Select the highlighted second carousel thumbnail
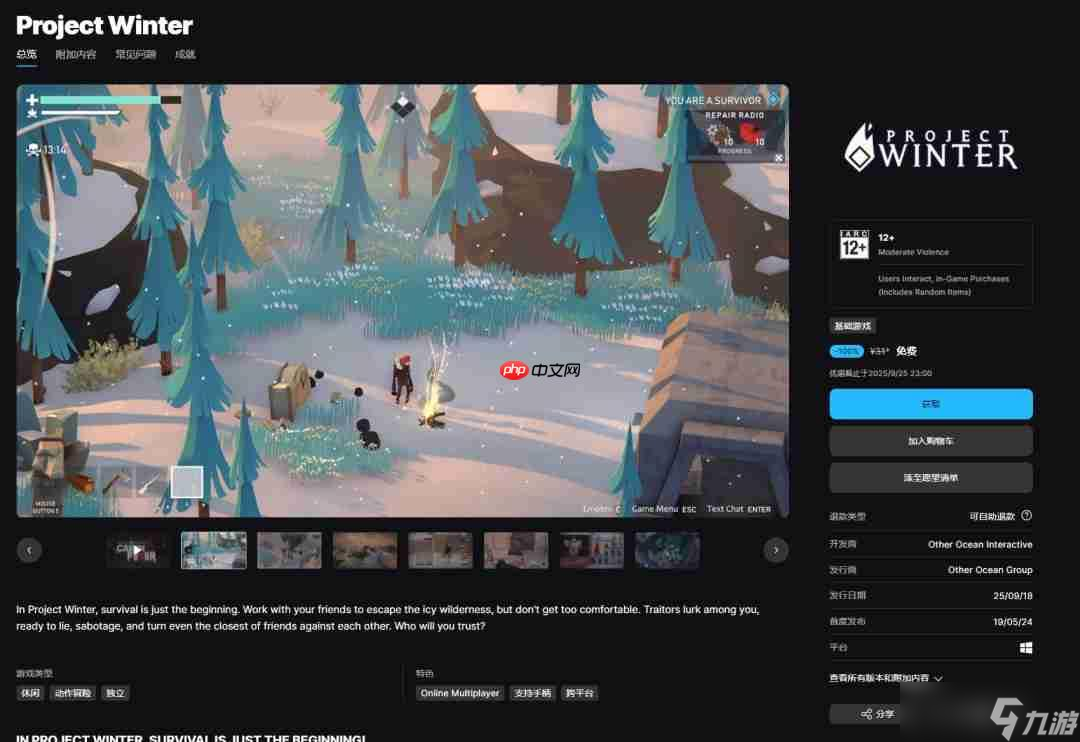The image size is (1080, 742). (214, 550)
